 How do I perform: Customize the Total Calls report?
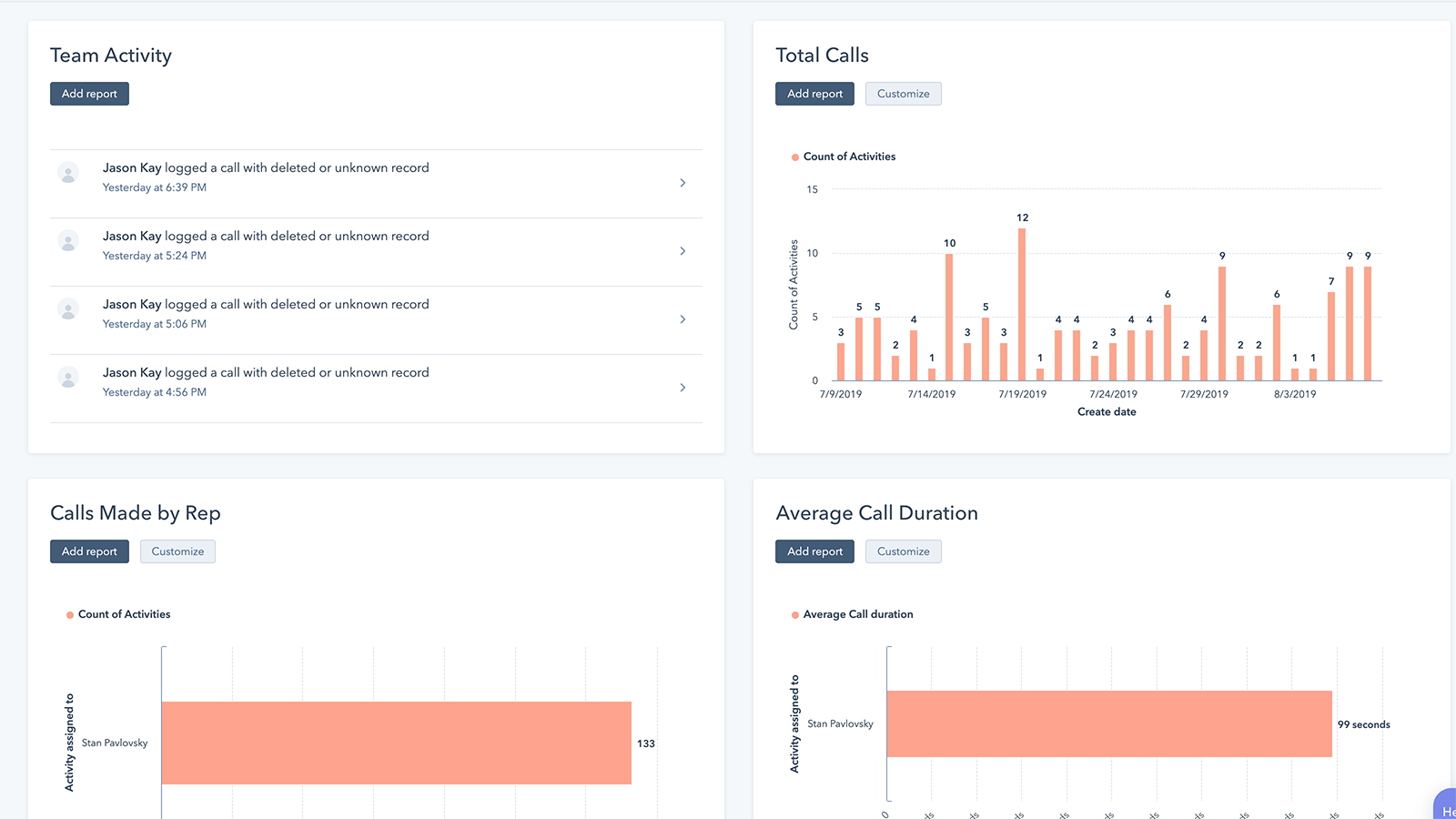(x=903, y=94)
